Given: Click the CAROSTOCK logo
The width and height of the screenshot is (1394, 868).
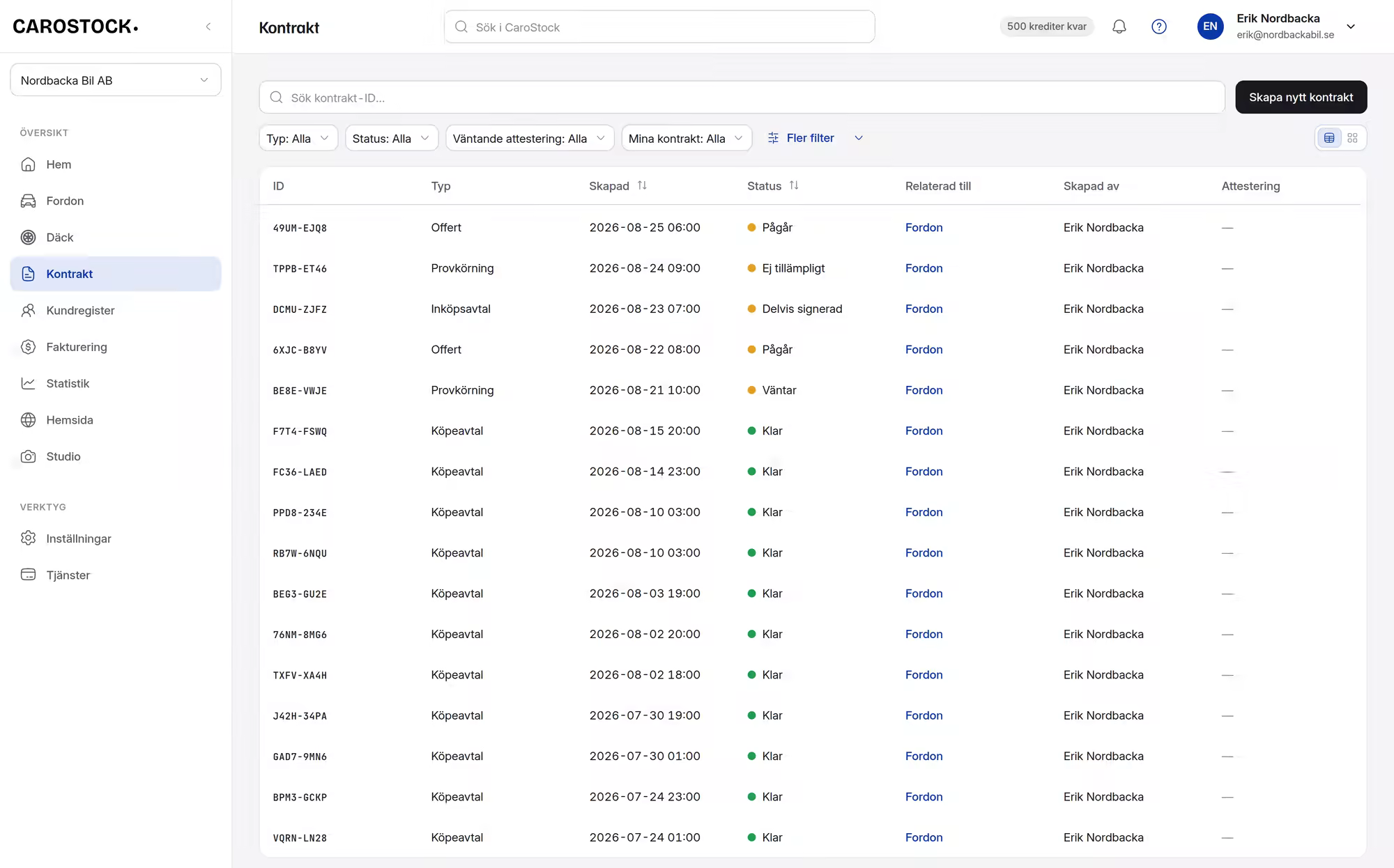Looking at the screenshot, I should point(75,26).
